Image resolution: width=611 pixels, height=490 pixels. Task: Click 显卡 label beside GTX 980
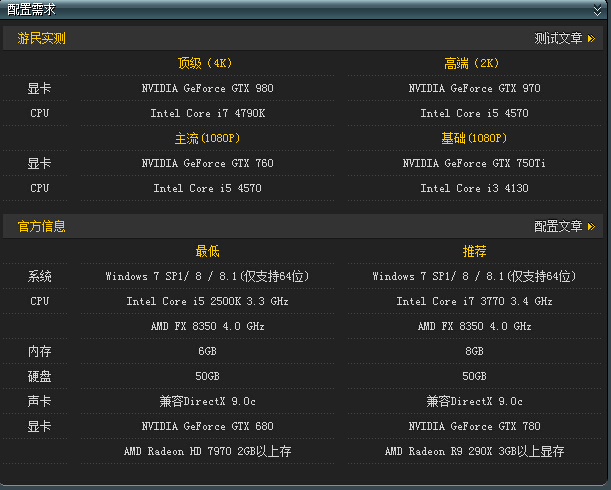click(39, 88)
